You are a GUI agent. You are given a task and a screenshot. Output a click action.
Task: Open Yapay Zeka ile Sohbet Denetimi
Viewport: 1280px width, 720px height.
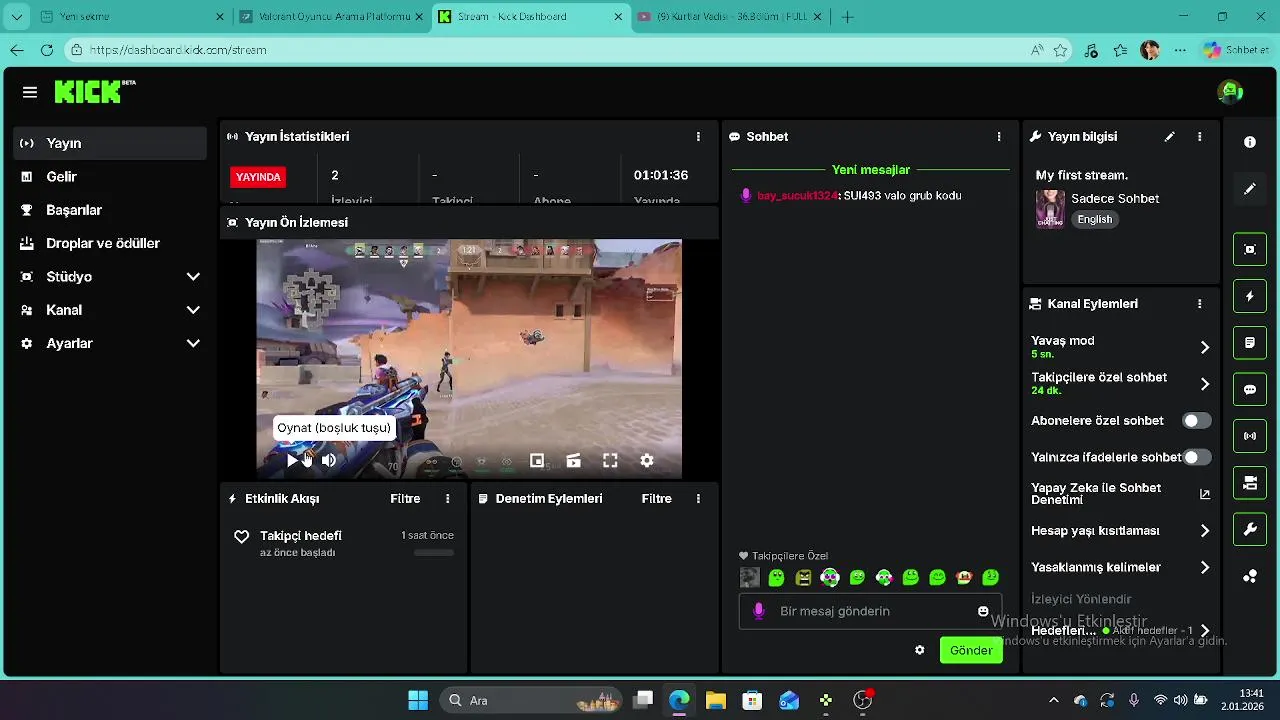click(1120, 494)
